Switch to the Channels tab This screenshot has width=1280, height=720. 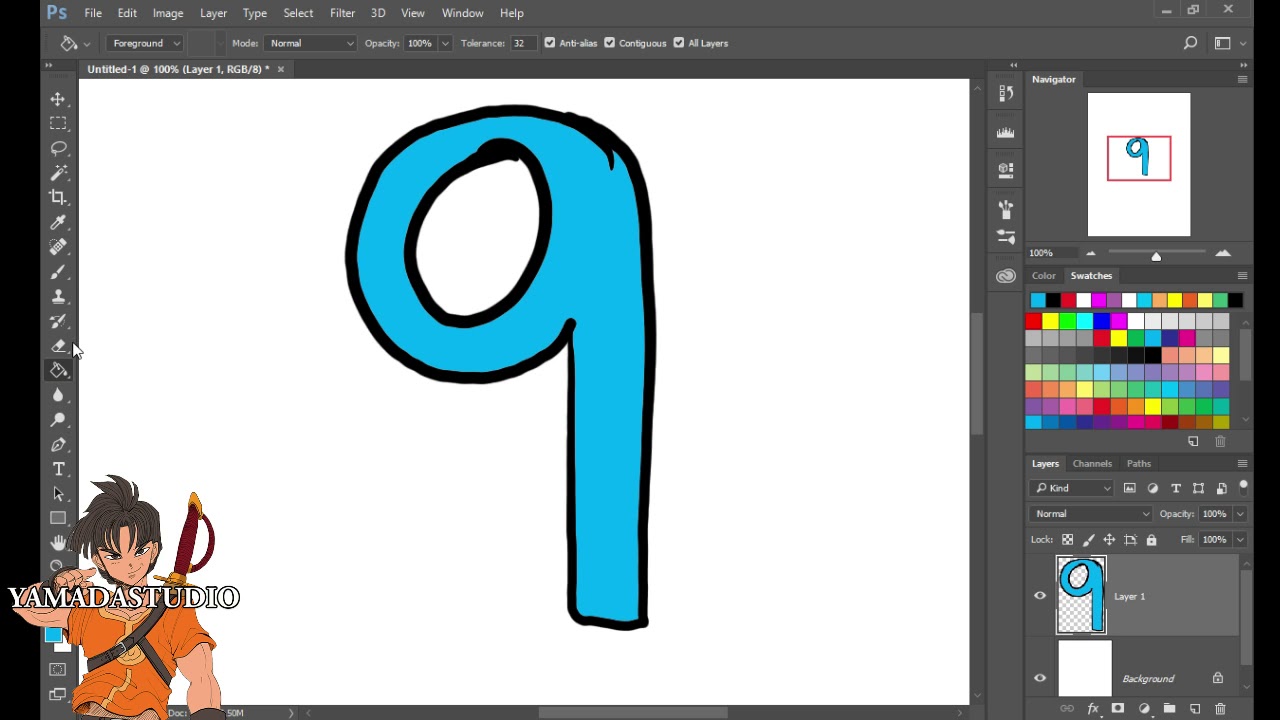1092,463
